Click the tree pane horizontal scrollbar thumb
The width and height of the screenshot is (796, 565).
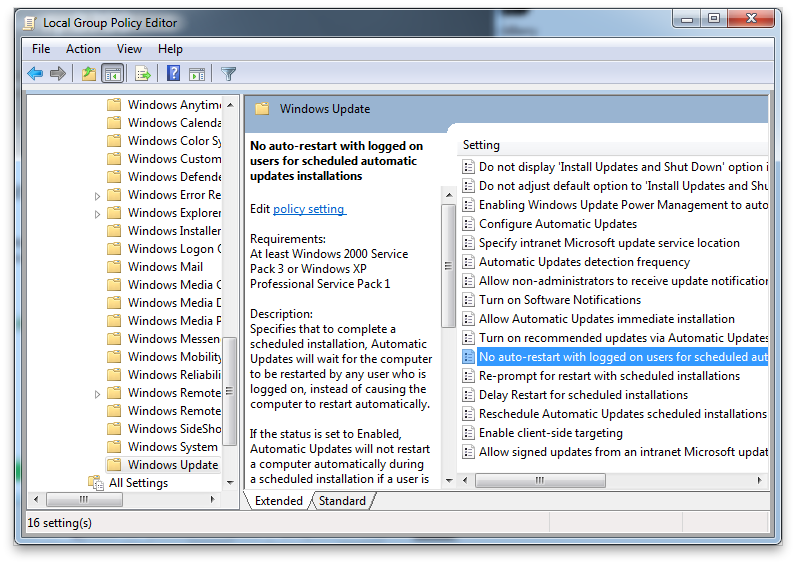pyautogui.click(x=84, y=500)
